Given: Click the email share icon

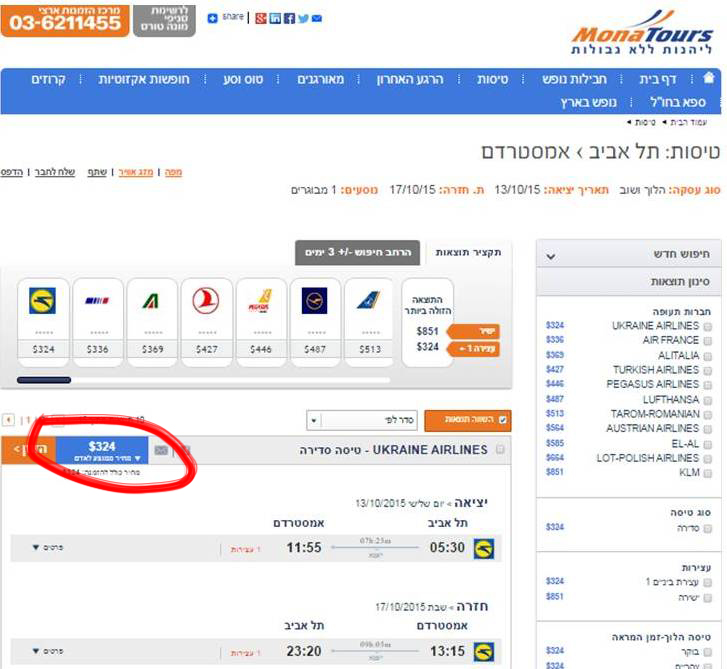Looking at the screenshot, I should click(317, 19).
